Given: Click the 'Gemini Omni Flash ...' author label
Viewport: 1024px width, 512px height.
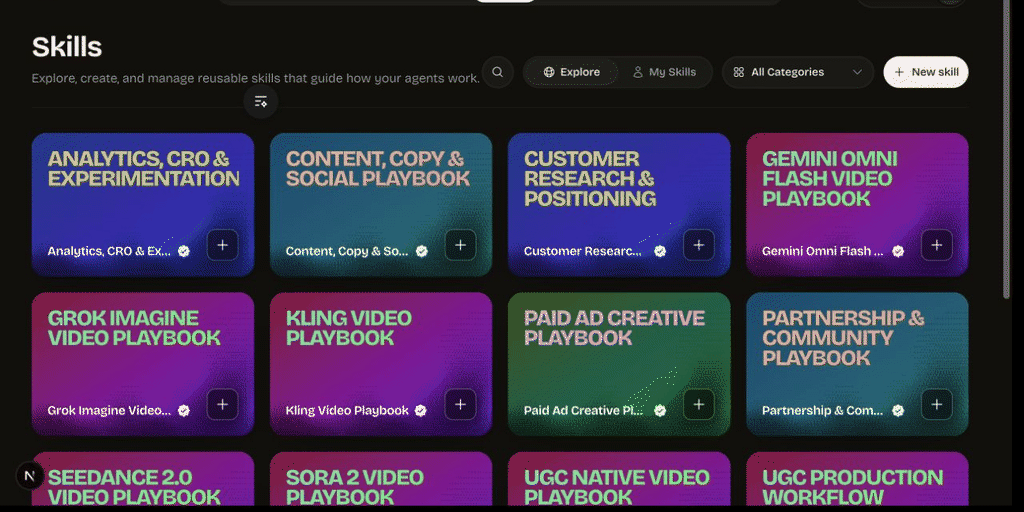Looking at the screenshot, I should click(823, 251).
